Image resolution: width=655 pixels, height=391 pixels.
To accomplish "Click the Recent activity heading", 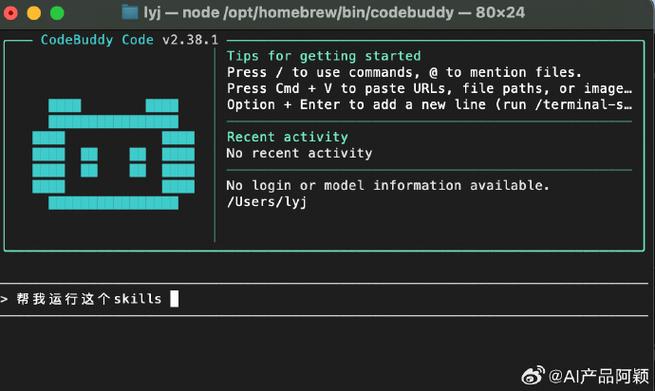I will coord(287,137).
